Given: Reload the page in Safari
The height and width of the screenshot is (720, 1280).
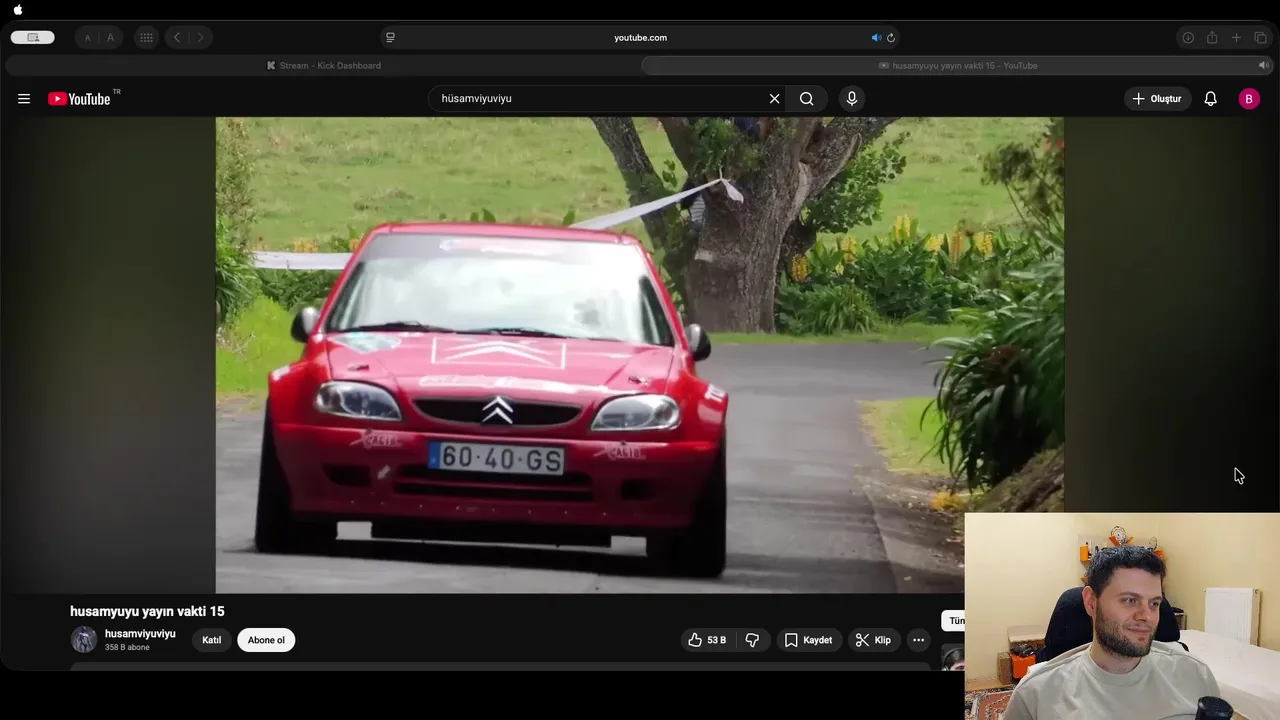Looking at the screenshot, I should [x=891, y=38].
